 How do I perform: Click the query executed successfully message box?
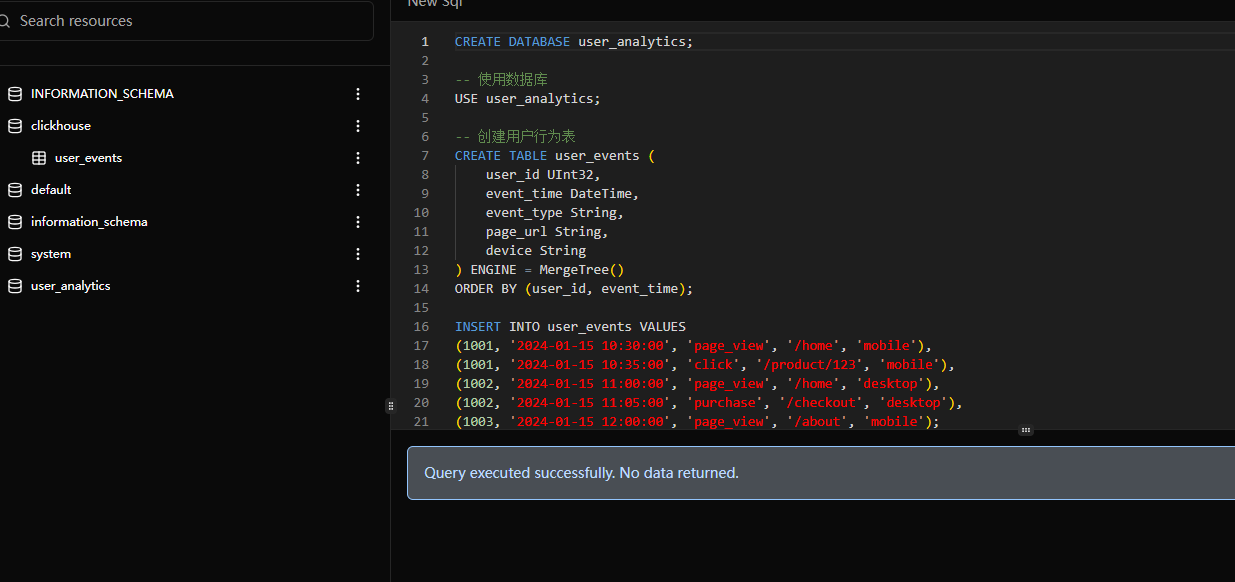[821, 473]
